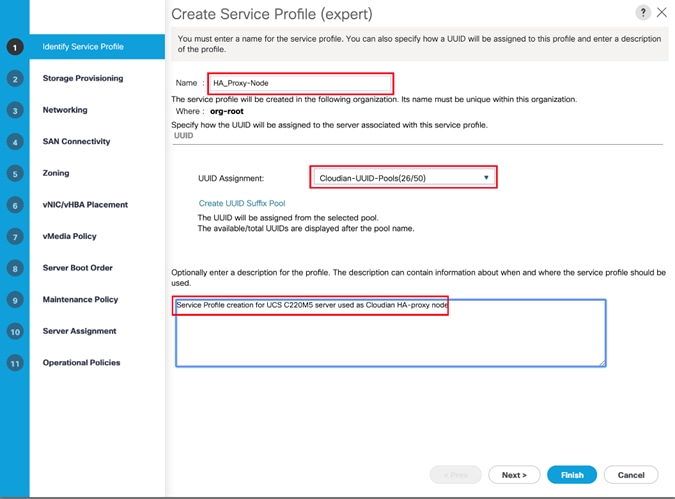Click step 6 circle icon
The width and height of the screenshot is (675, 499).
pyautogui.click(x=15, y=205)
